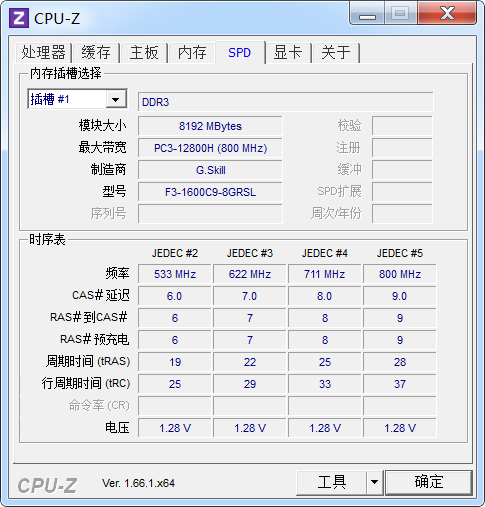Viewport: 485px width, 507px height.
Task: Click the 工具 button
Action: point(332,482)
